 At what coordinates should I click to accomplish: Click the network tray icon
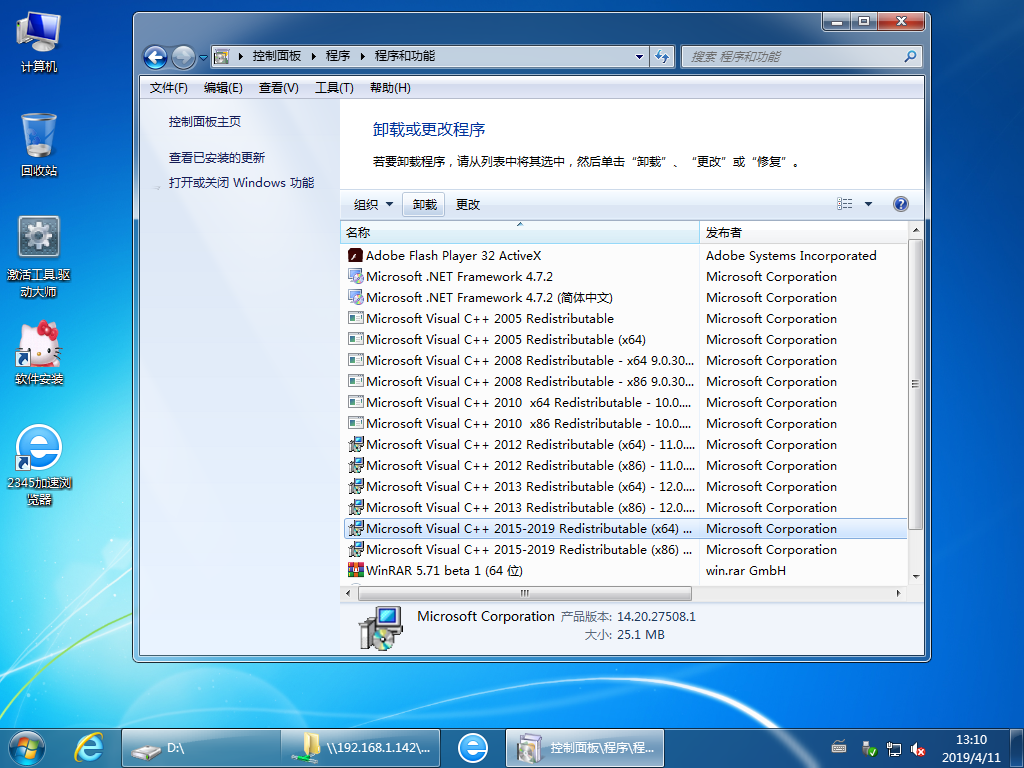pos(893,749)
